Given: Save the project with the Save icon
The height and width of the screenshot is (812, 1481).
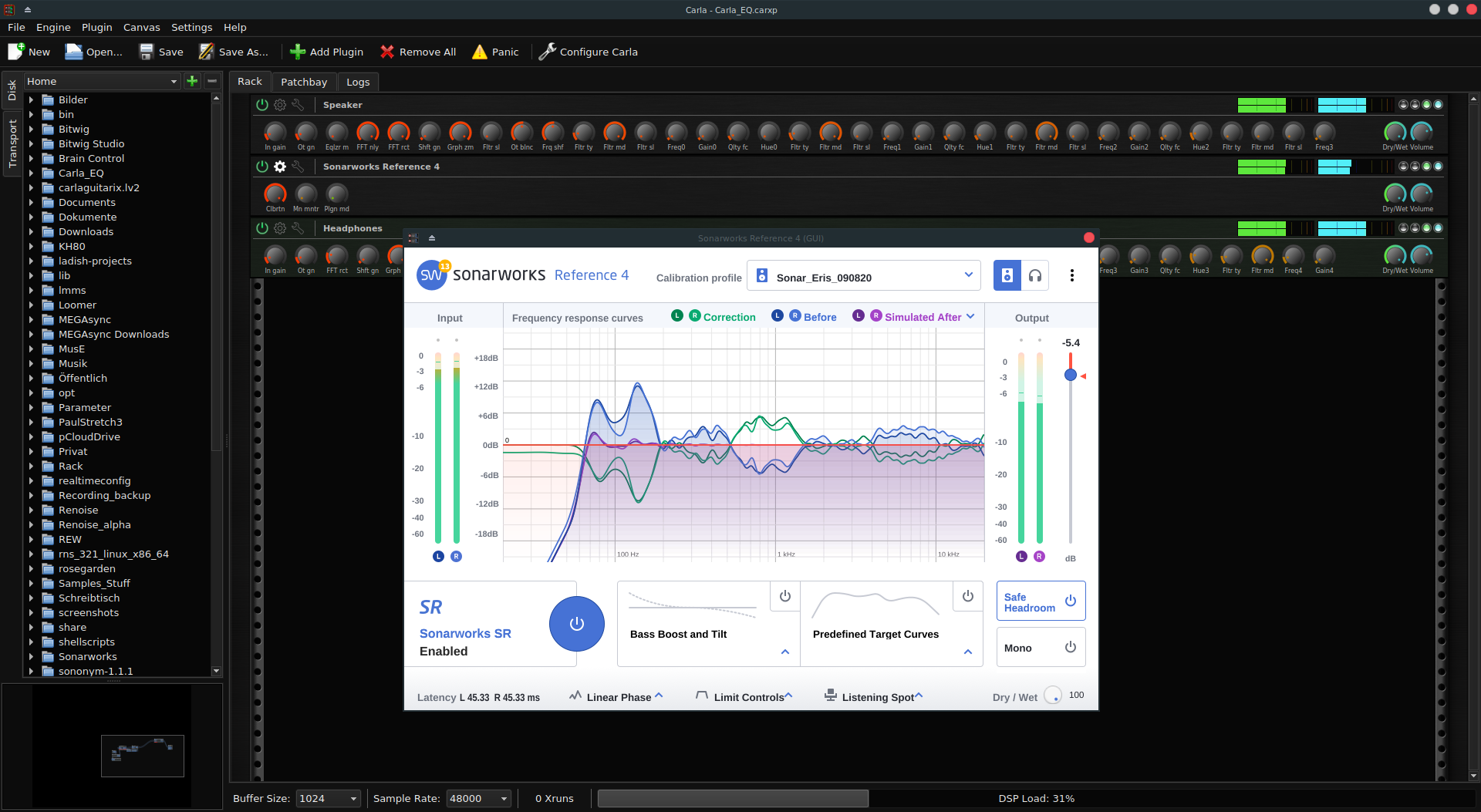Looking at the screenshot, I should pyautogui.click(x=147, y=52).
